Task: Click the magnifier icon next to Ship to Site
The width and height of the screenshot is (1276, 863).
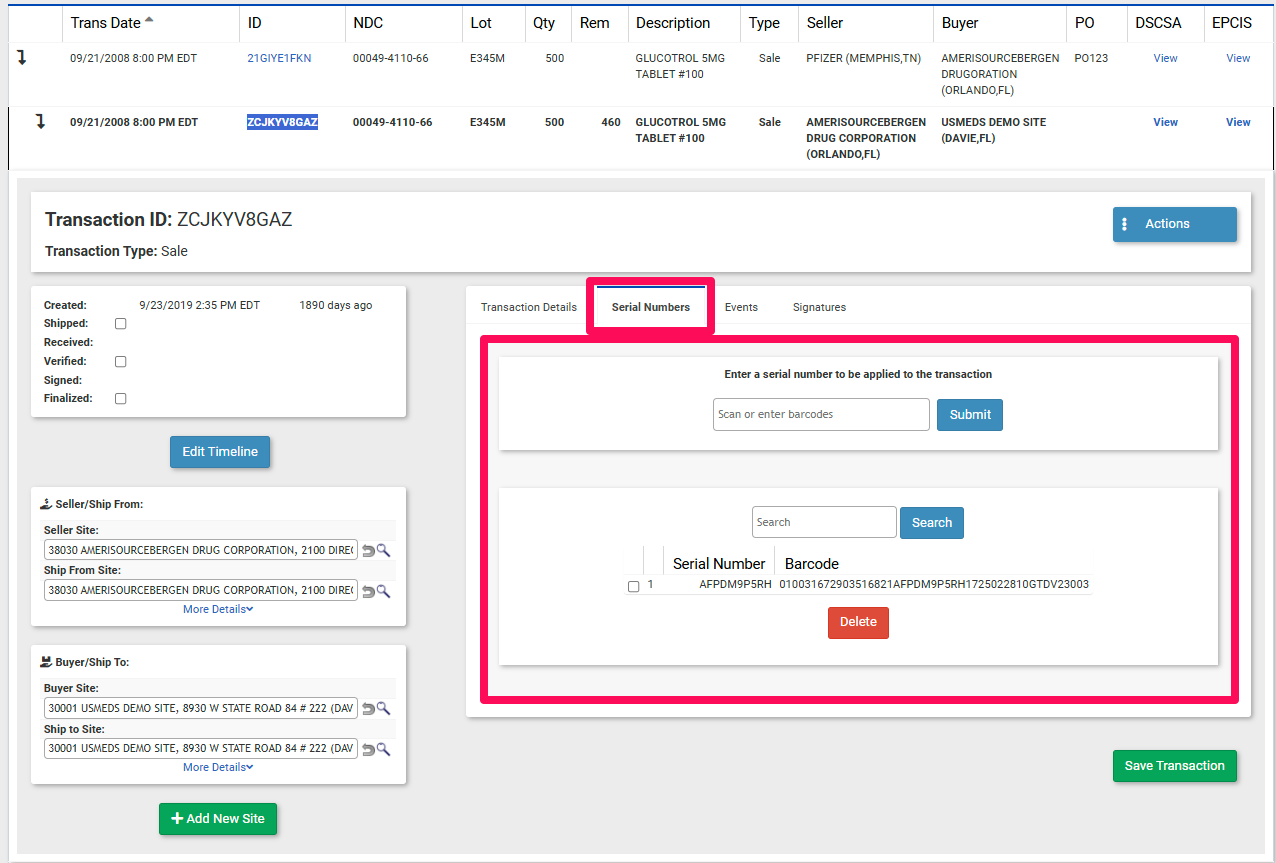Action: pos(383,749)
